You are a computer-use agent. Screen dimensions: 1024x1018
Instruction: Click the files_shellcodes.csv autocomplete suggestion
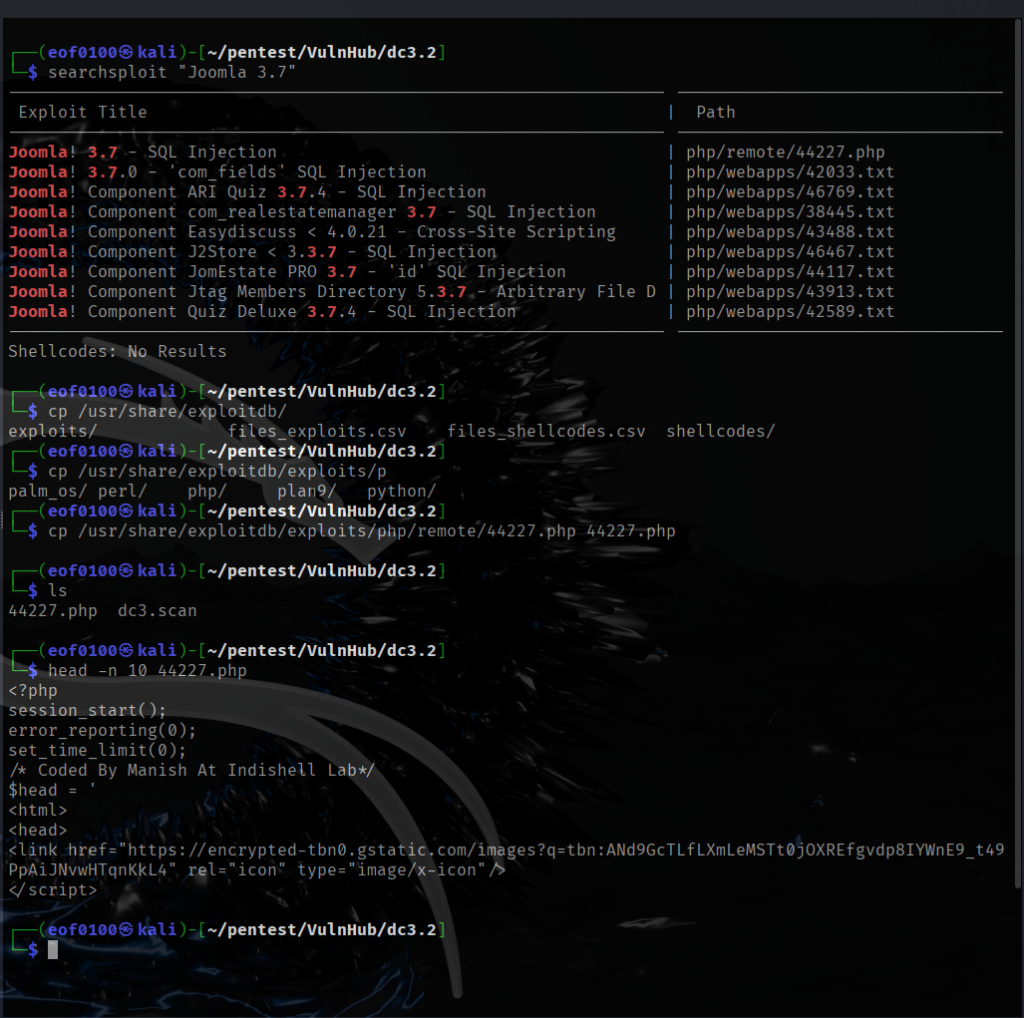(546, 431)
